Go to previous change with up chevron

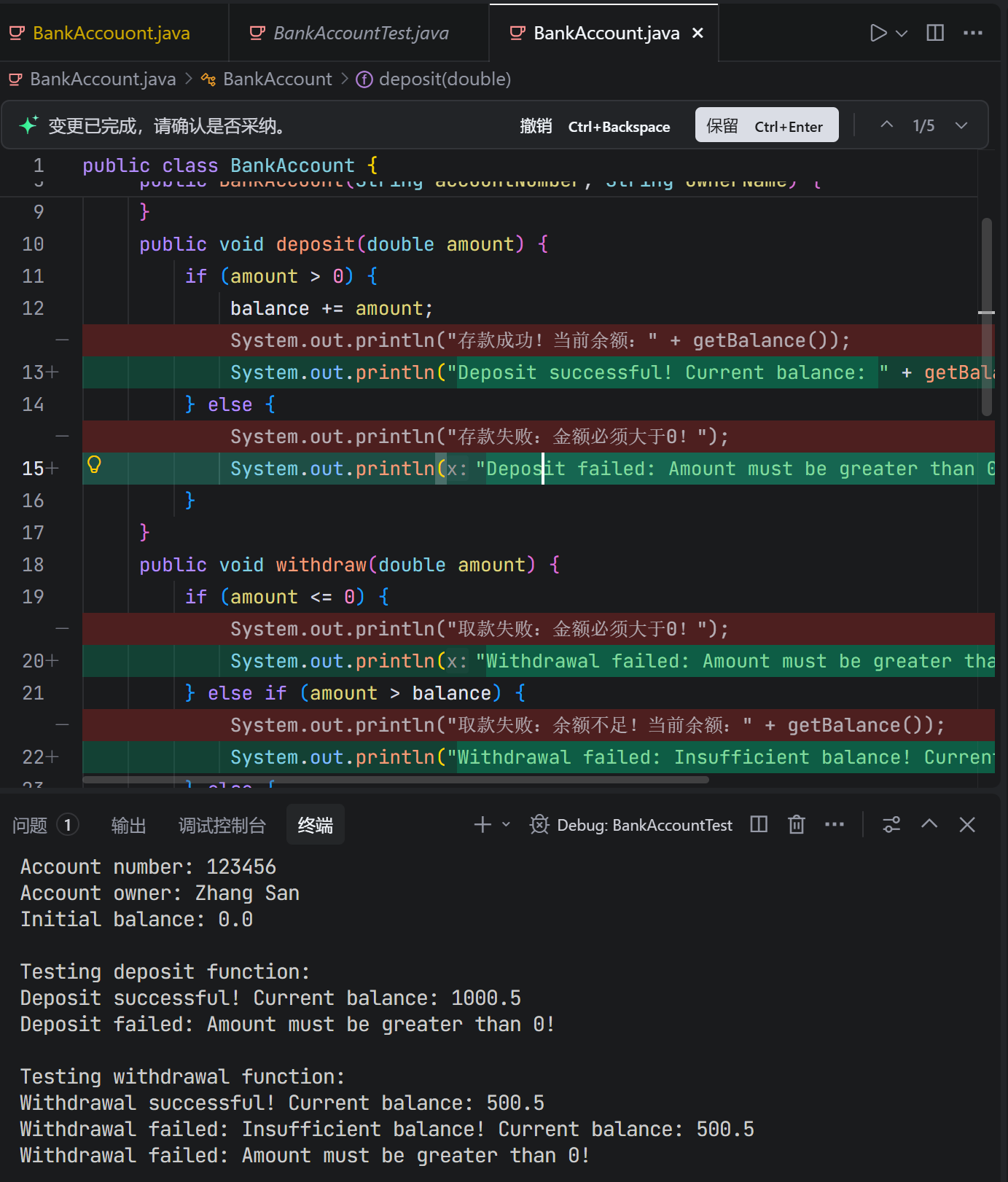(886, 125)
